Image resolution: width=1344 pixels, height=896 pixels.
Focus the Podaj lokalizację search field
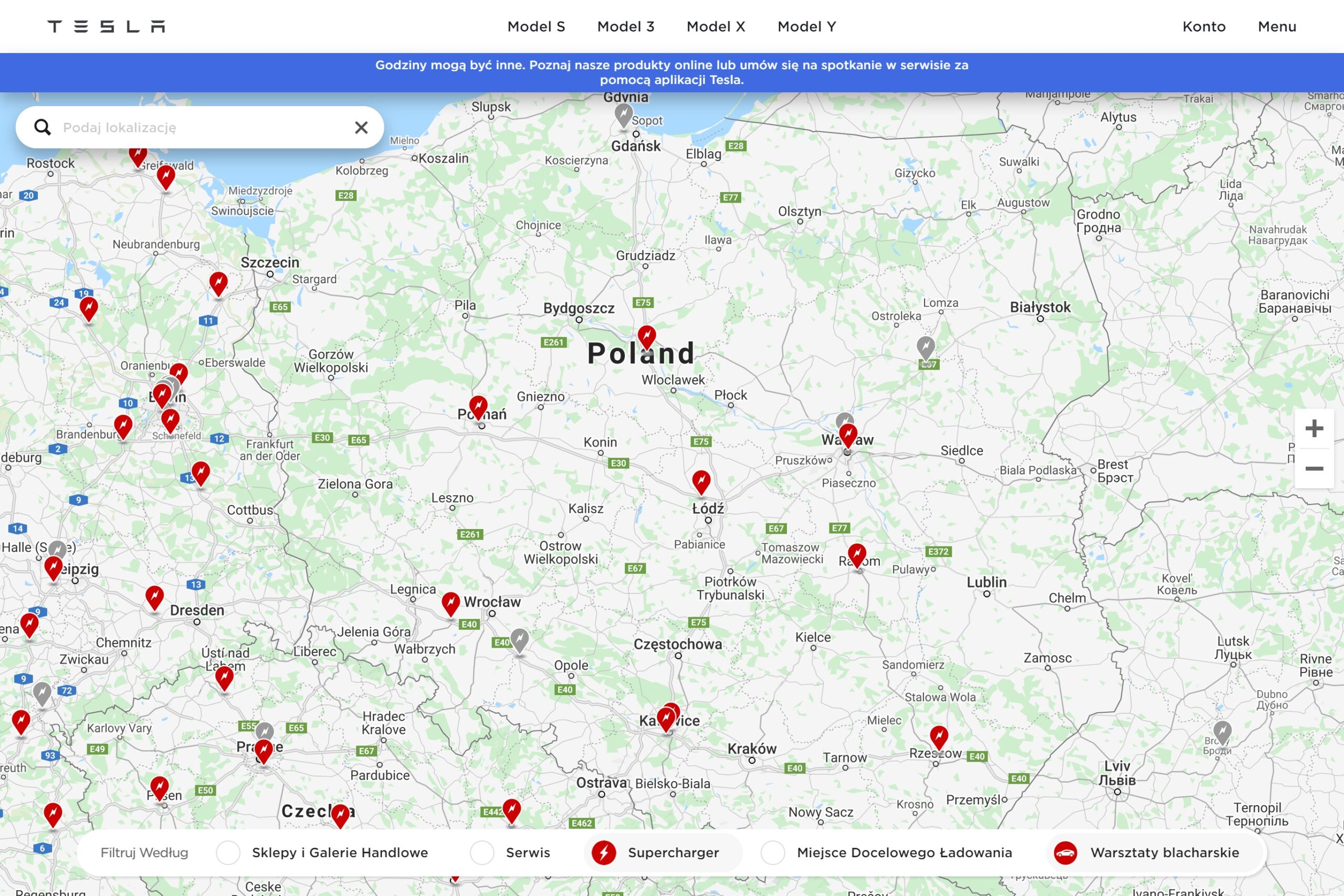pos(200,127)
